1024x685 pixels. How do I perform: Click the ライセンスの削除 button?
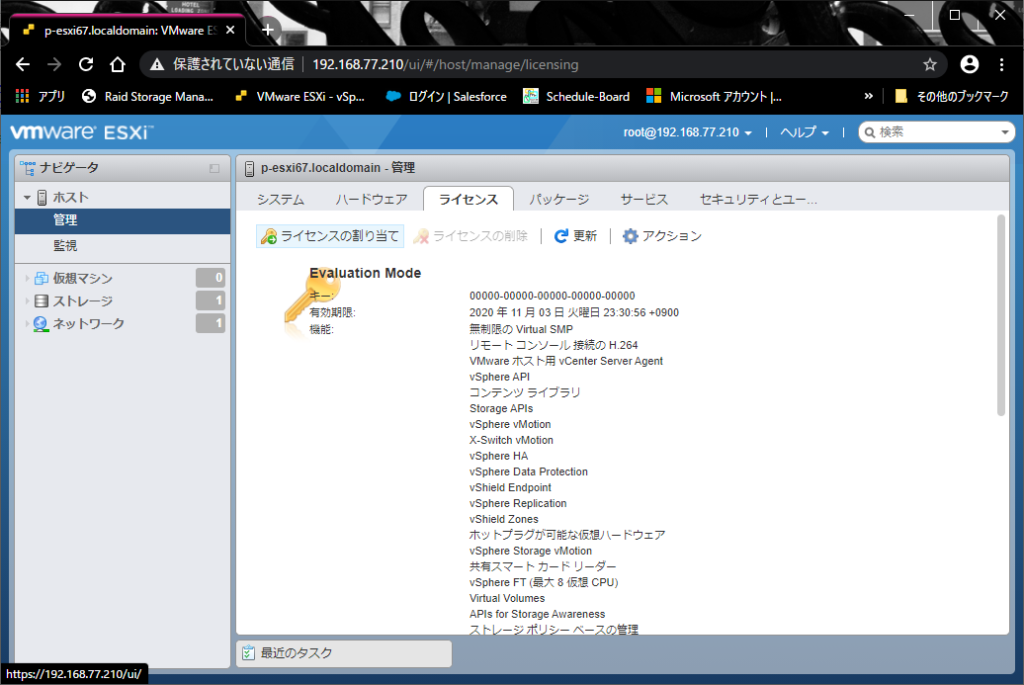pos(471,236)
